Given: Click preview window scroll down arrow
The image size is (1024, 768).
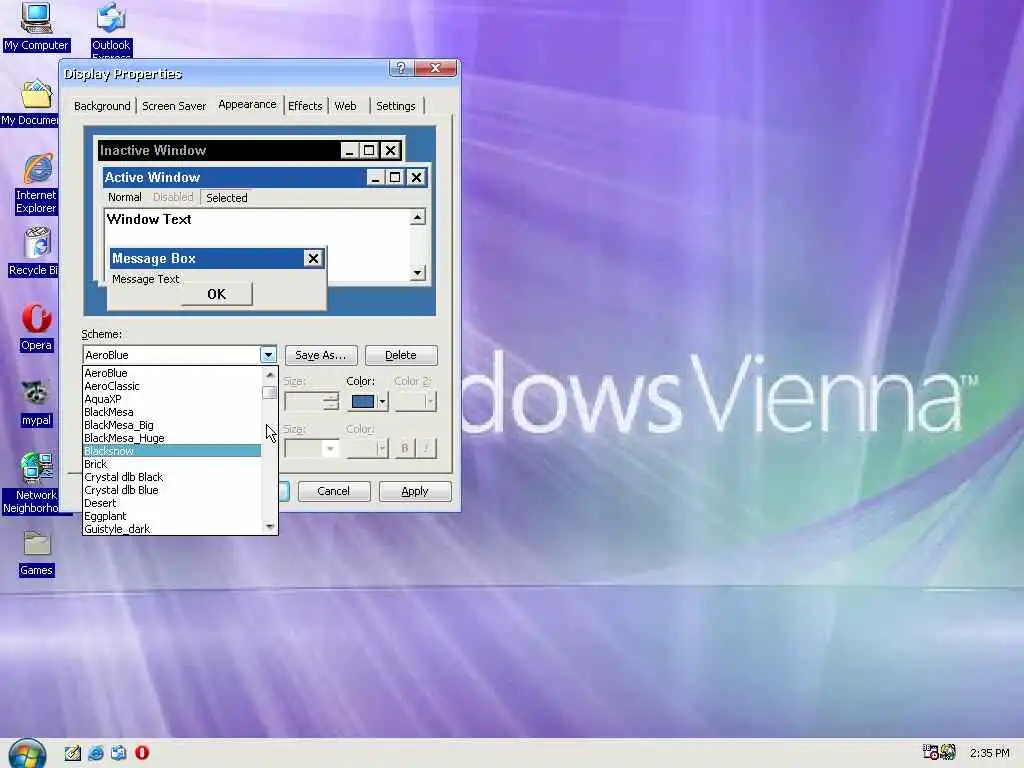Looking at the screenshot, I should click(x=418, y=273).
